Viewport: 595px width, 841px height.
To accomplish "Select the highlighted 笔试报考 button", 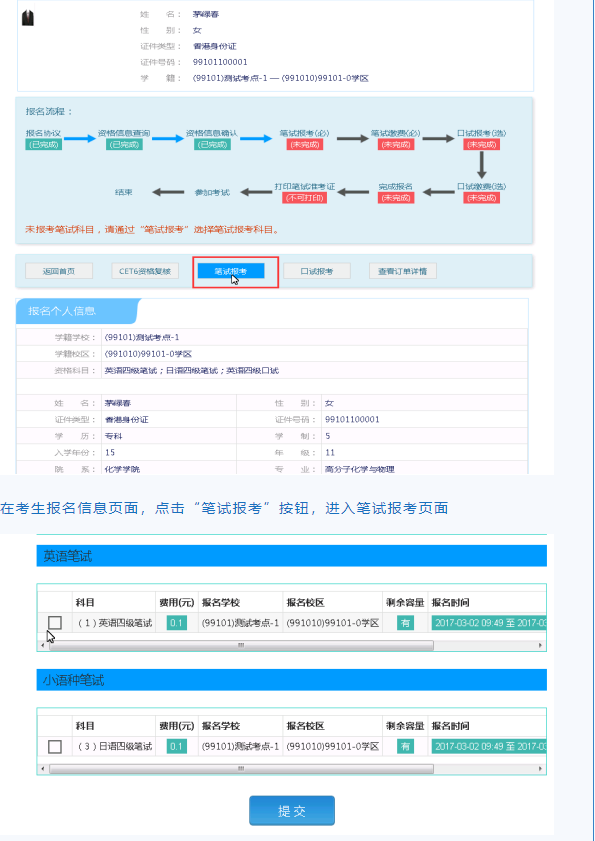I will pos(231,271).
